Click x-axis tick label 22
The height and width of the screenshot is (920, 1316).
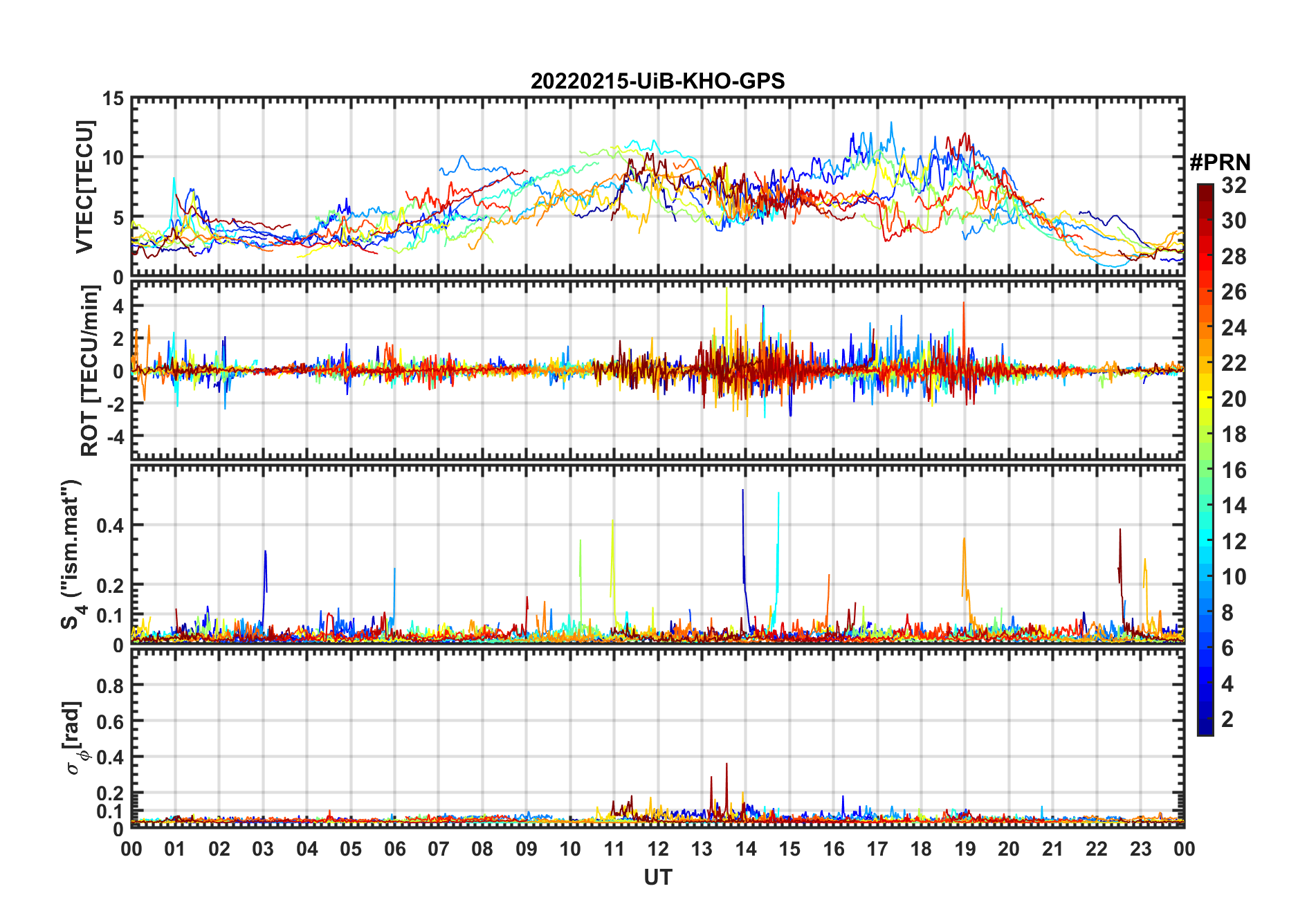(1097, 849)
